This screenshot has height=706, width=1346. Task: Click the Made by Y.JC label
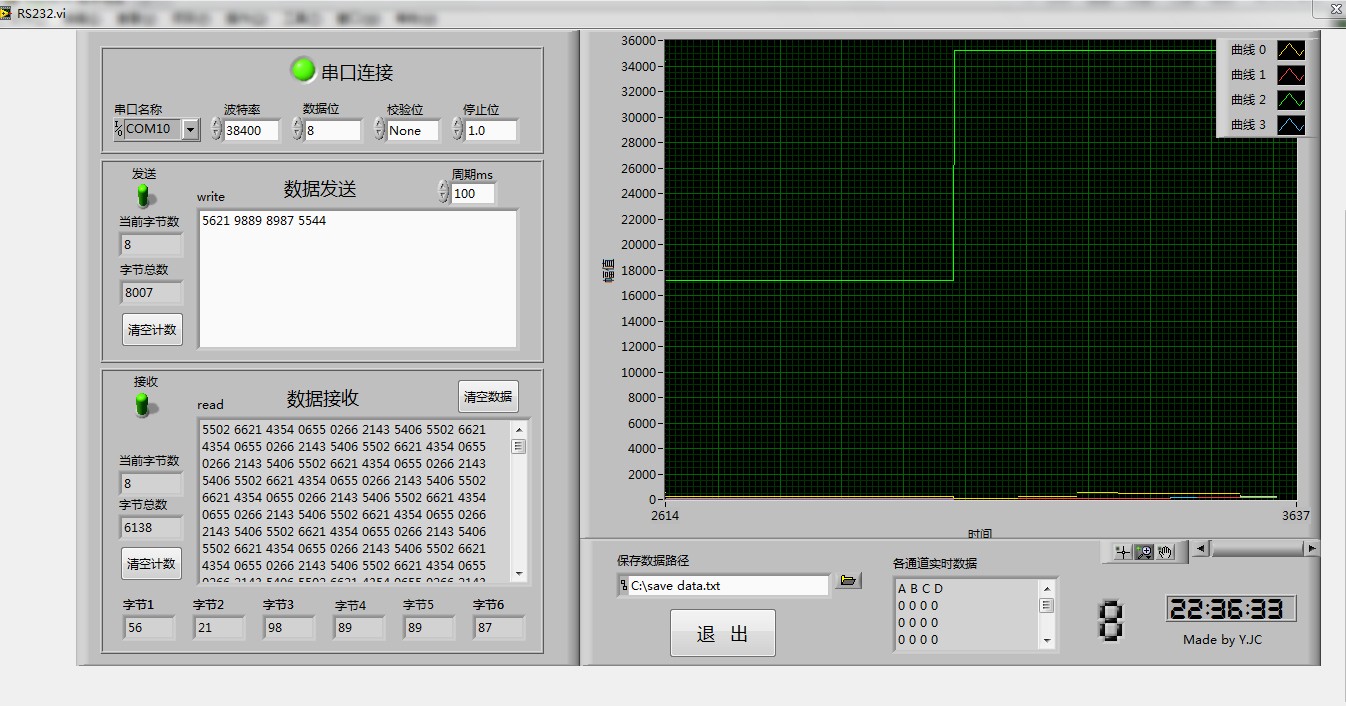pyautogui.click(x=1222, y=640)
